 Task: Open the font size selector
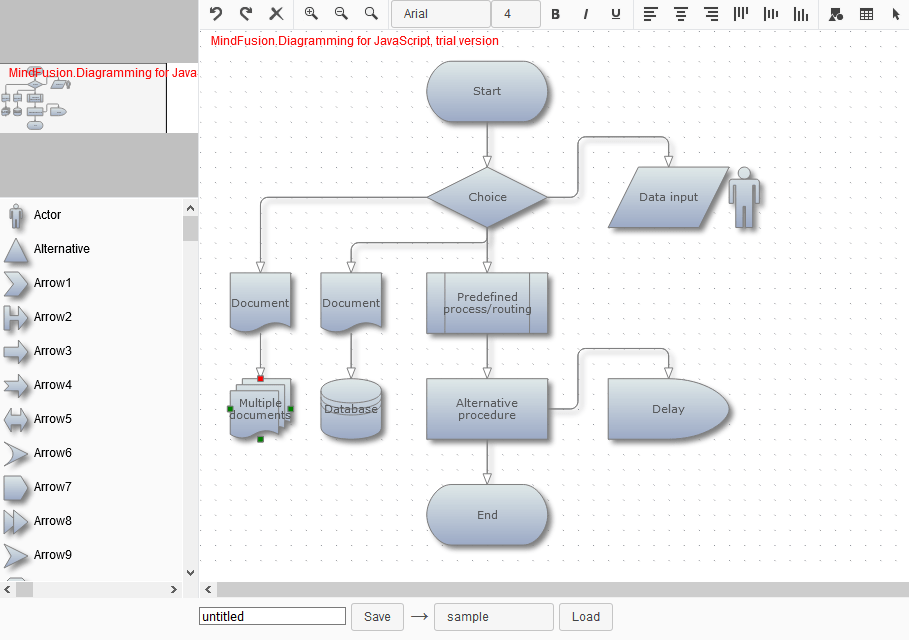point(516,14)
